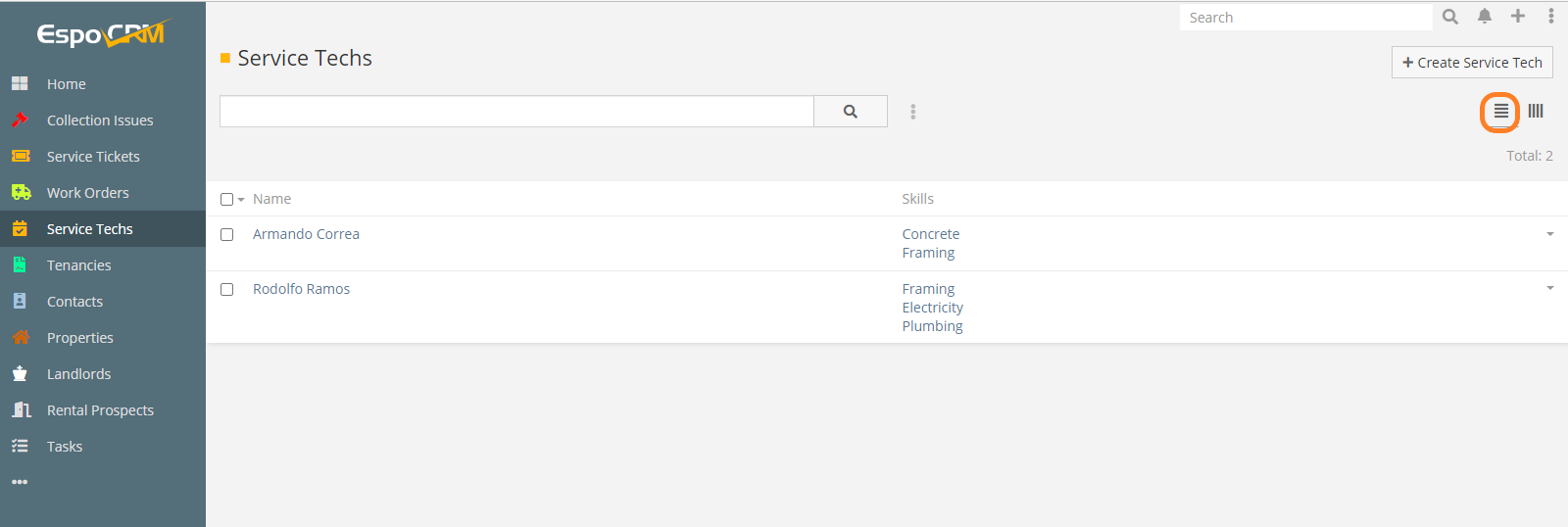Click the list search magnifier button
Viewport: 1568px width, 527px height.
click(x=851, y=112)
